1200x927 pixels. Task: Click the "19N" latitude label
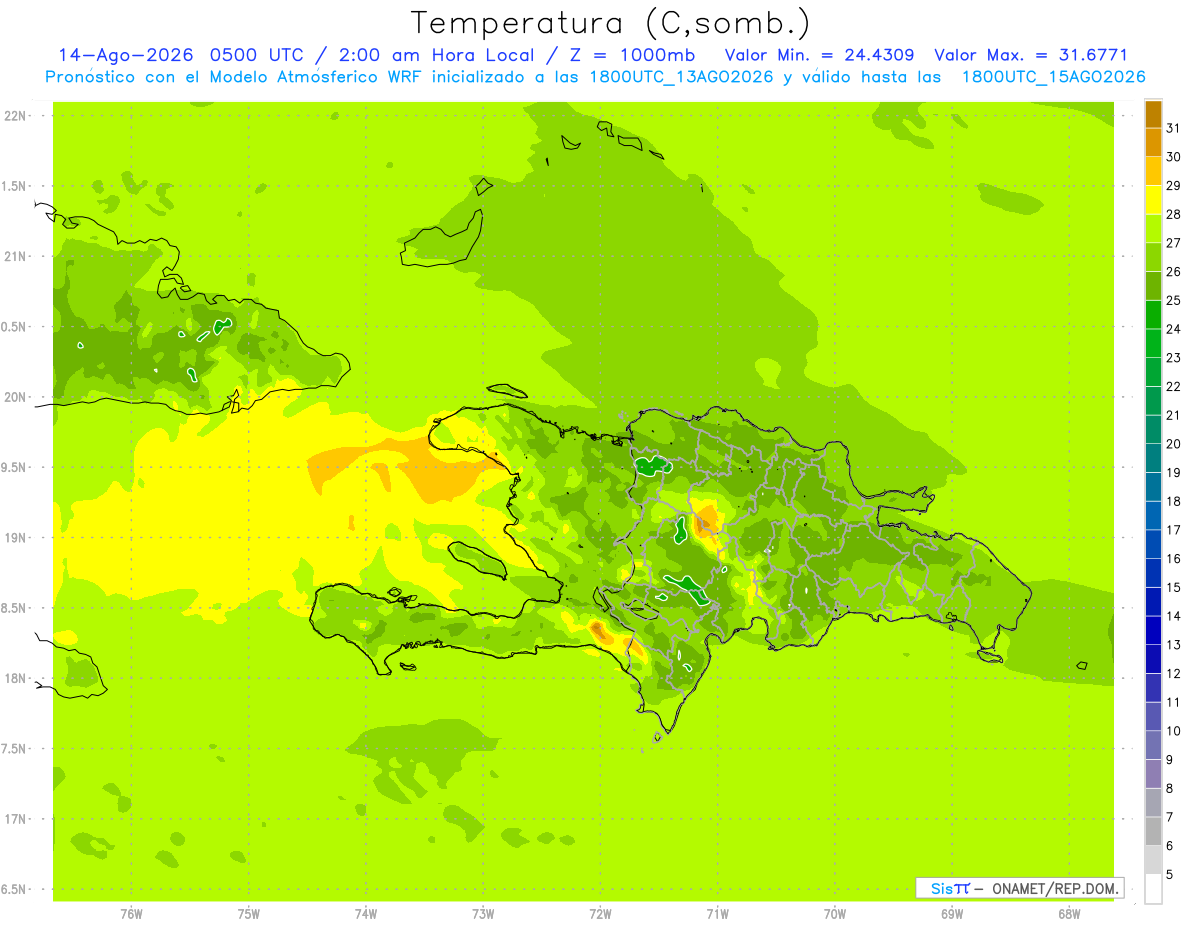pyautogui.click(x=14, y=538)
